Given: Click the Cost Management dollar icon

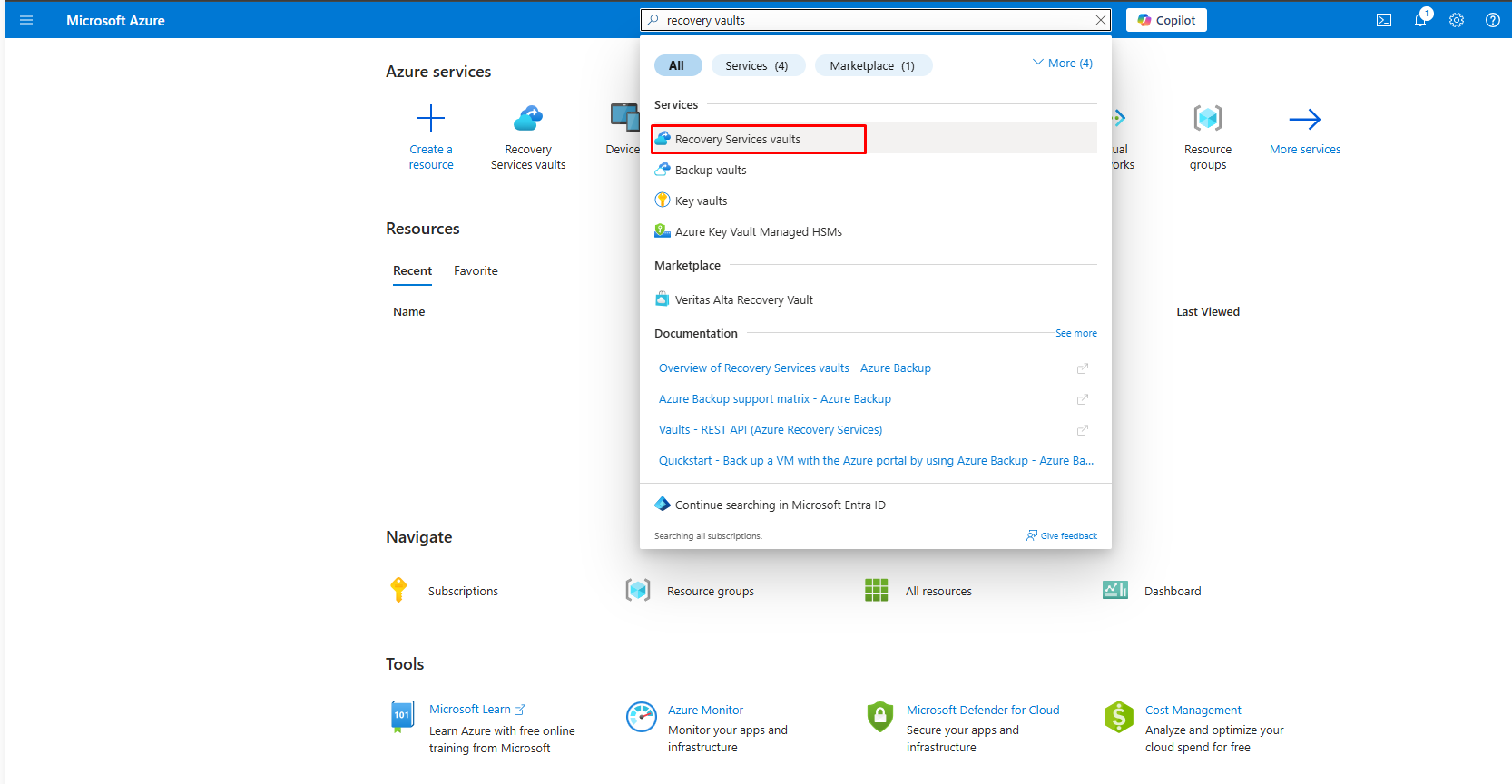Looking at the screenshot, I should [x=1119, y=717].
